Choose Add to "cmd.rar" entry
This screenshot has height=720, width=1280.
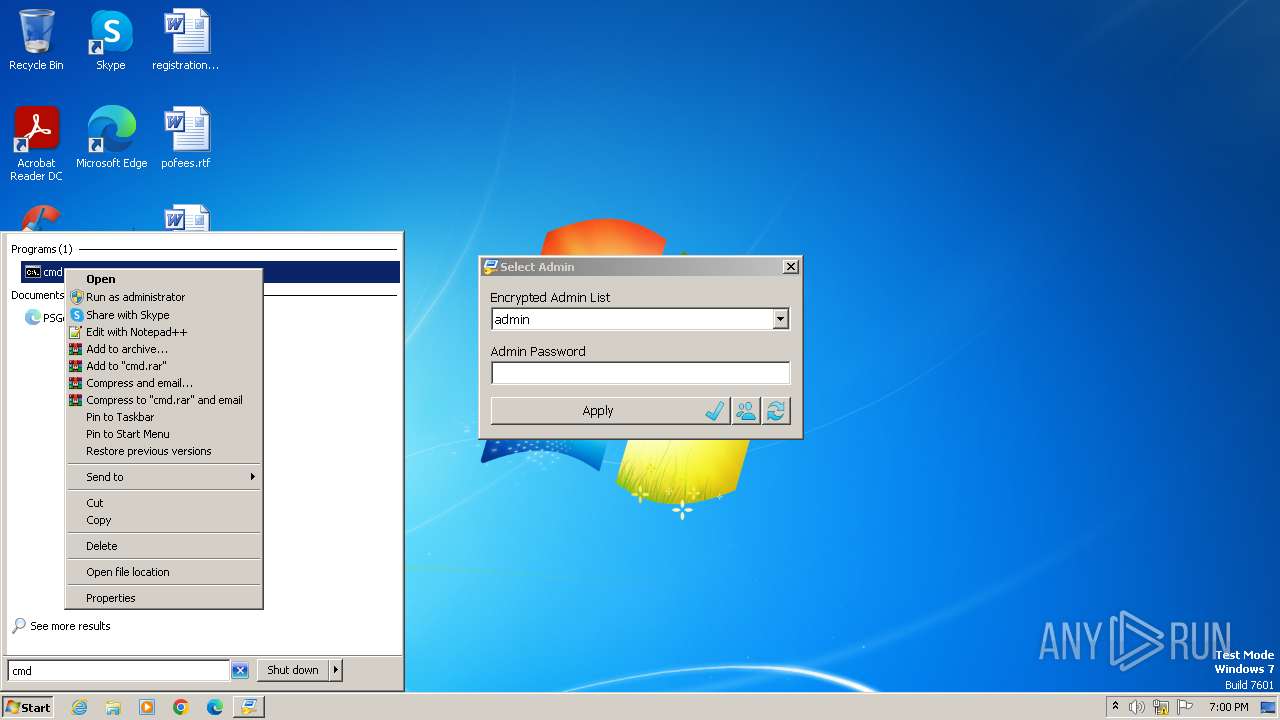(x=164, y=366)
